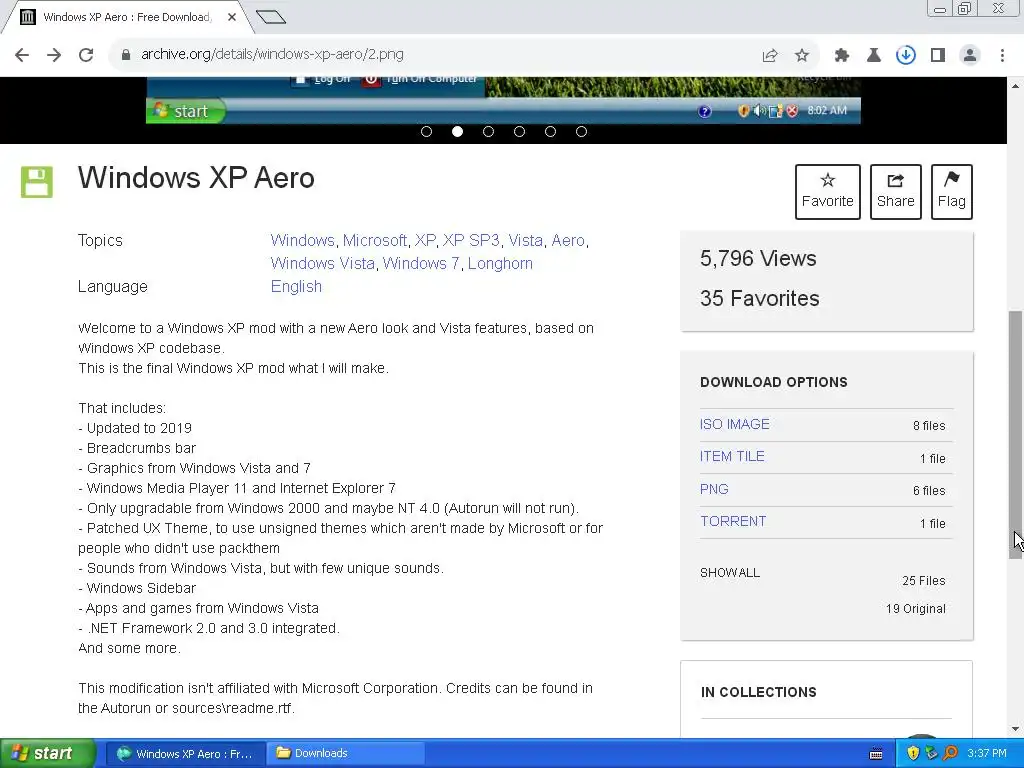Open the Chrome three-dot menu

1002,56
